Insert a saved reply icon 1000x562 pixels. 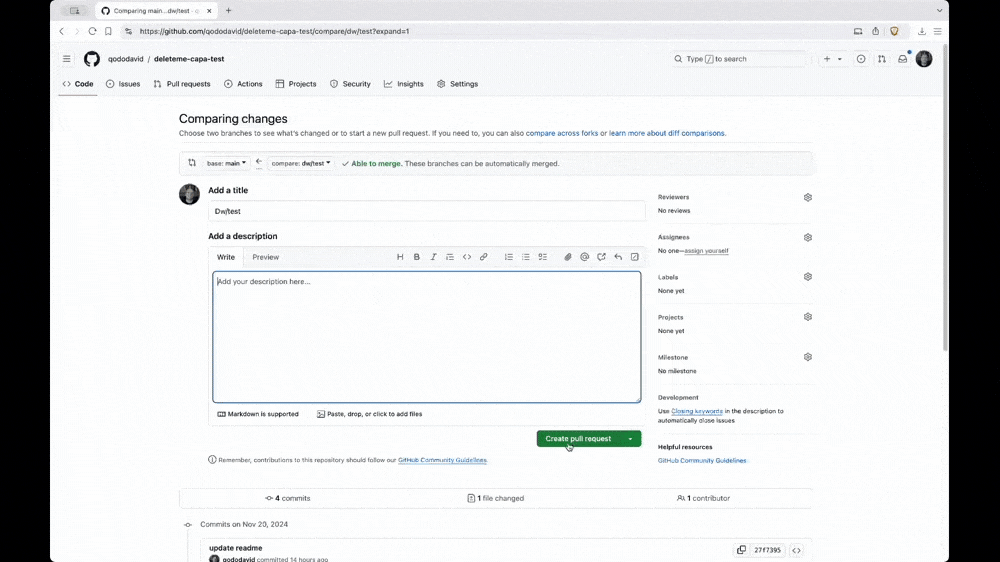(618, 257)
